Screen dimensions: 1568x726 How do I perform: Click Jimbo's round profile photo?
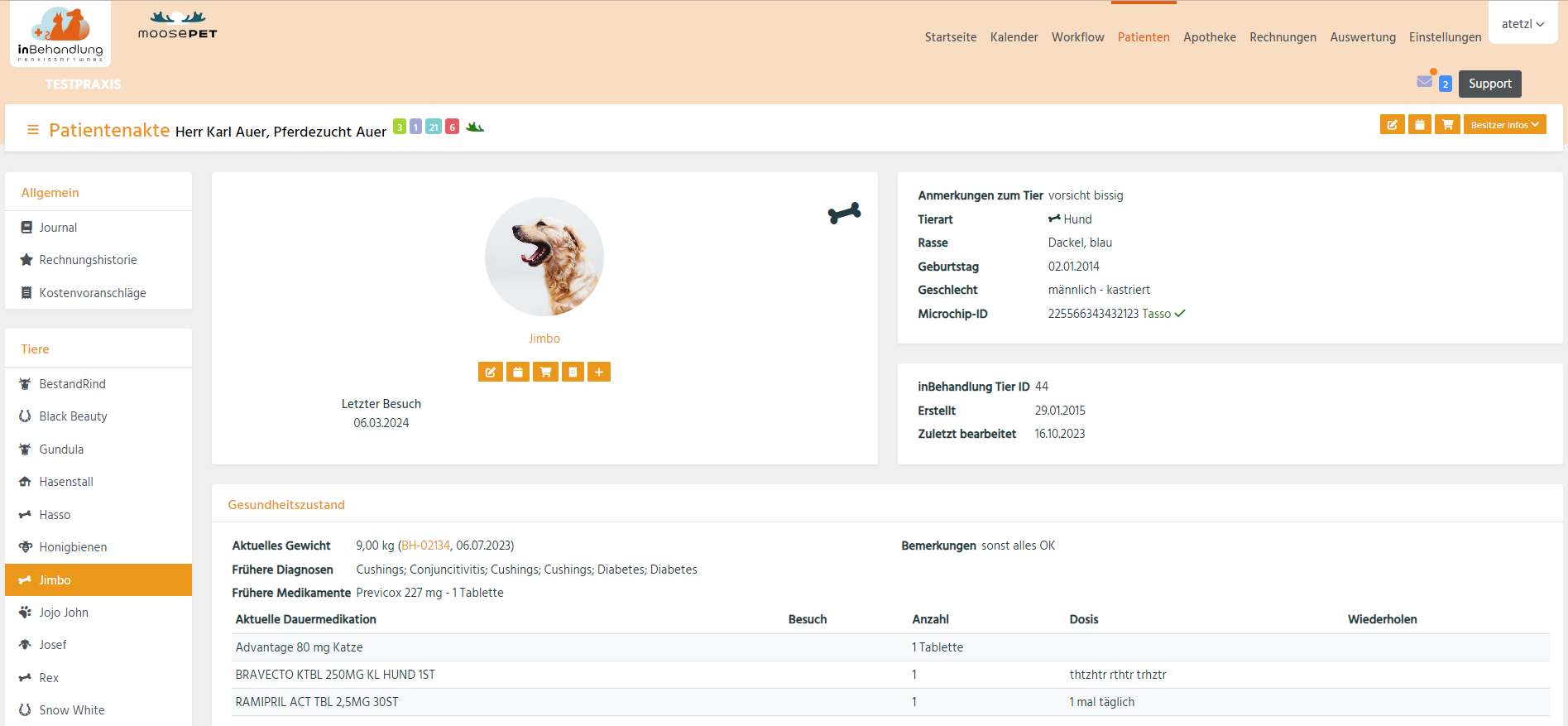tap(544, 257)
